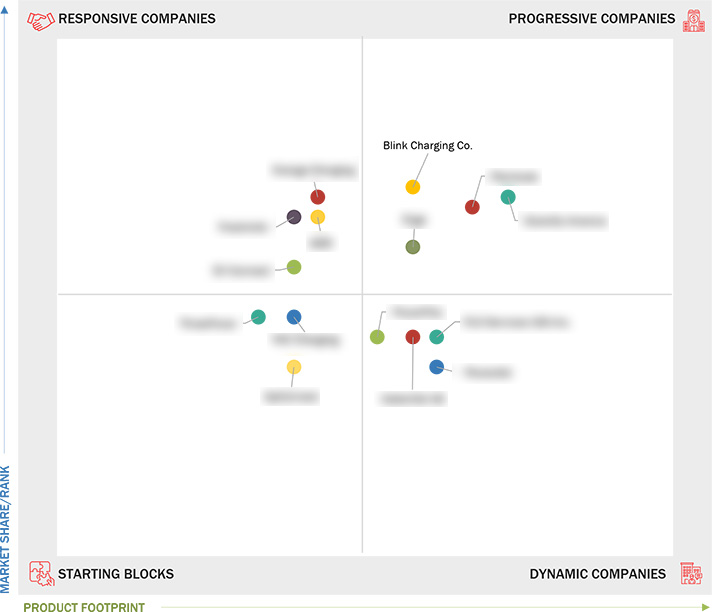Click the money building icon near Progressive Companies

pos(694,21)
